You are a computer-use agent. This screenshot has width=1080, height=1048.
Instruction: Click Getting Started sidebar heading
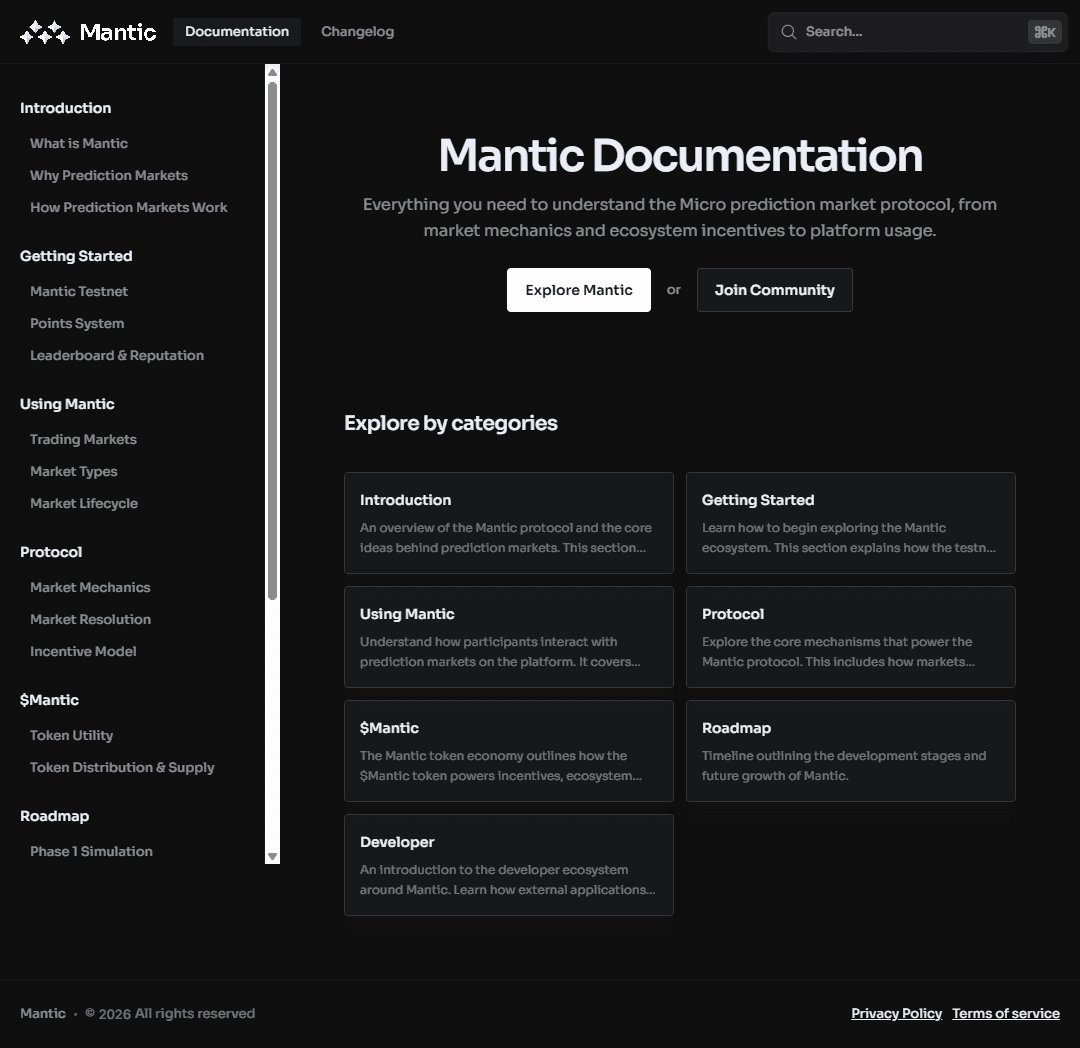(x=76, y=256)
